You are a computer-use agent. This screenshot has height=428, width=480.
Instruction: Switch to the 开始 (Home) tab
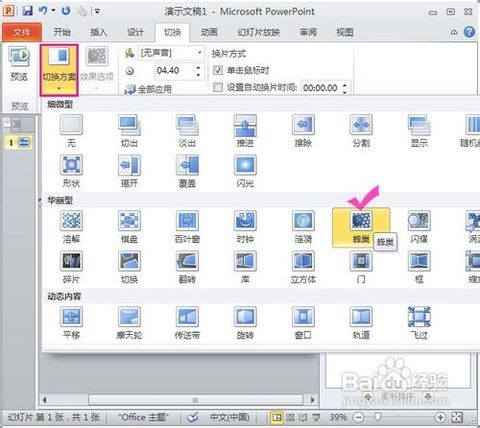[x=62, y=32]
